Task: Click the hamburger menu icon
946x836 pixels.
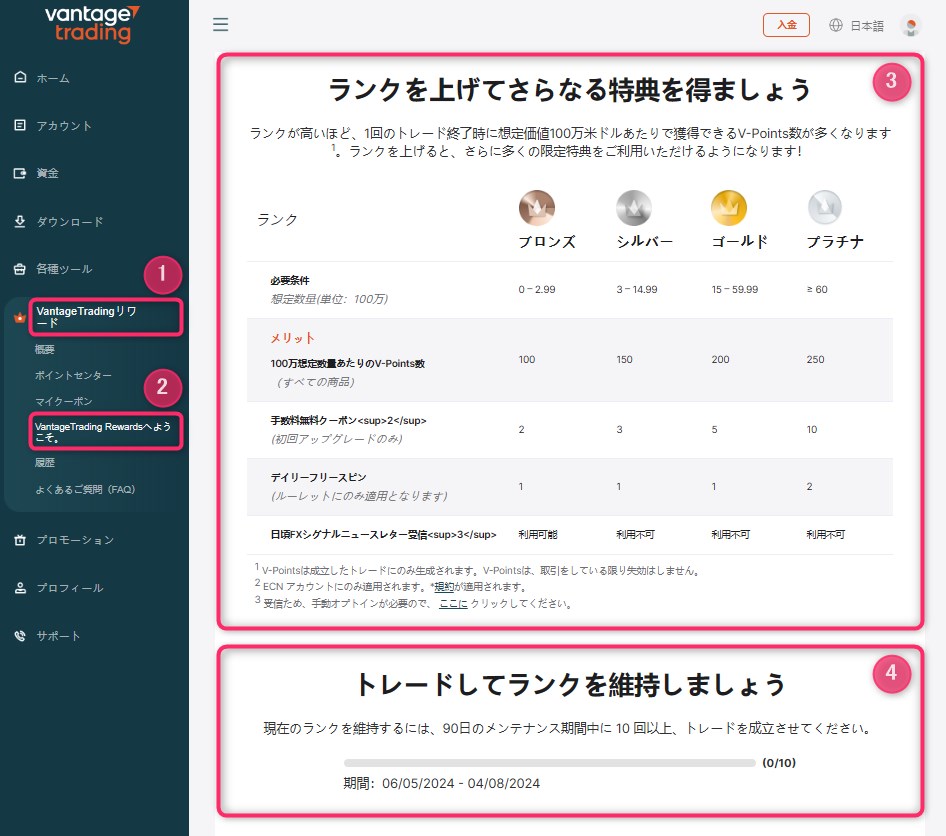Action: click(221, 25)
